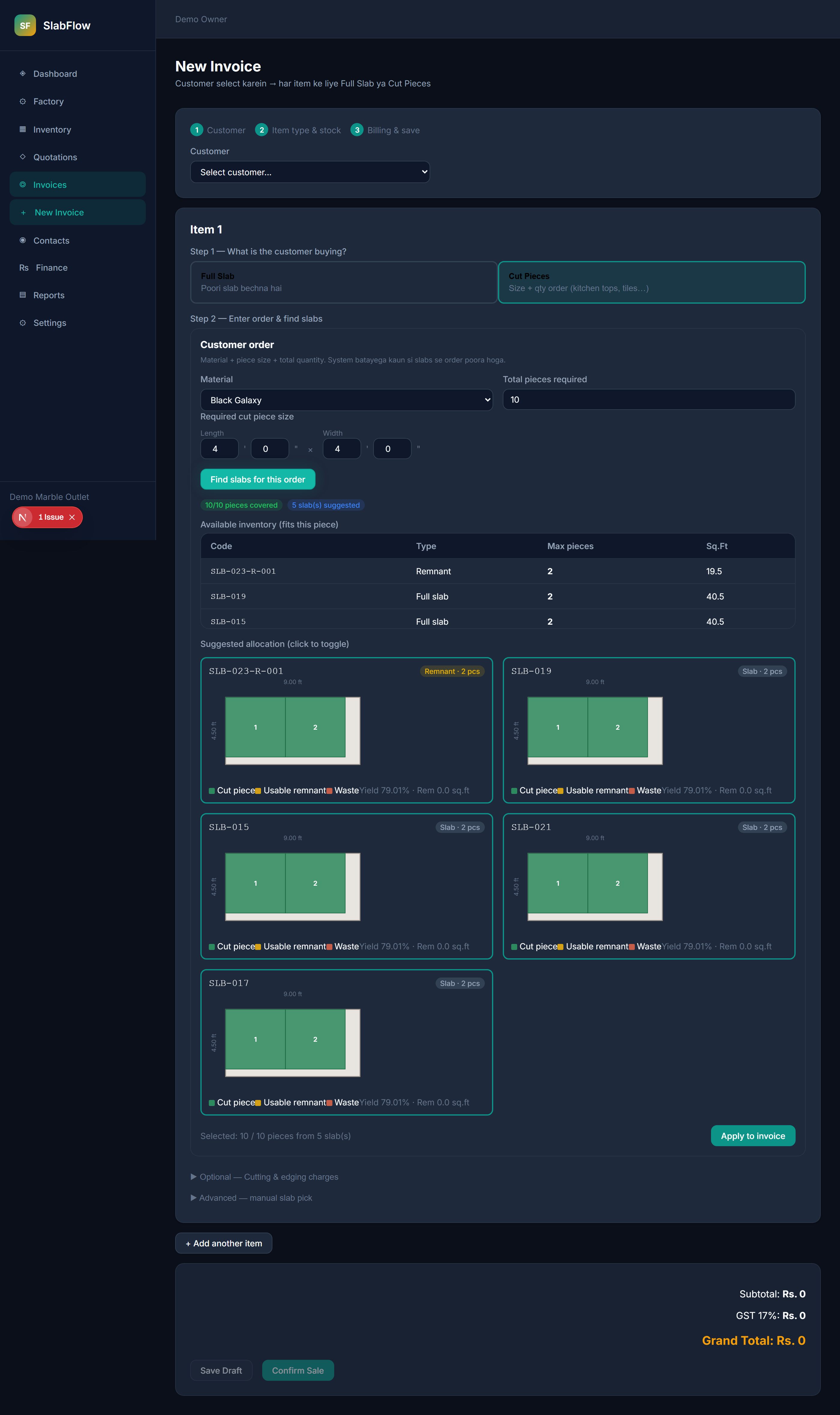Open the Select customer dropdown
Viewport: 840px width, 1415px height.
(310, 172)
